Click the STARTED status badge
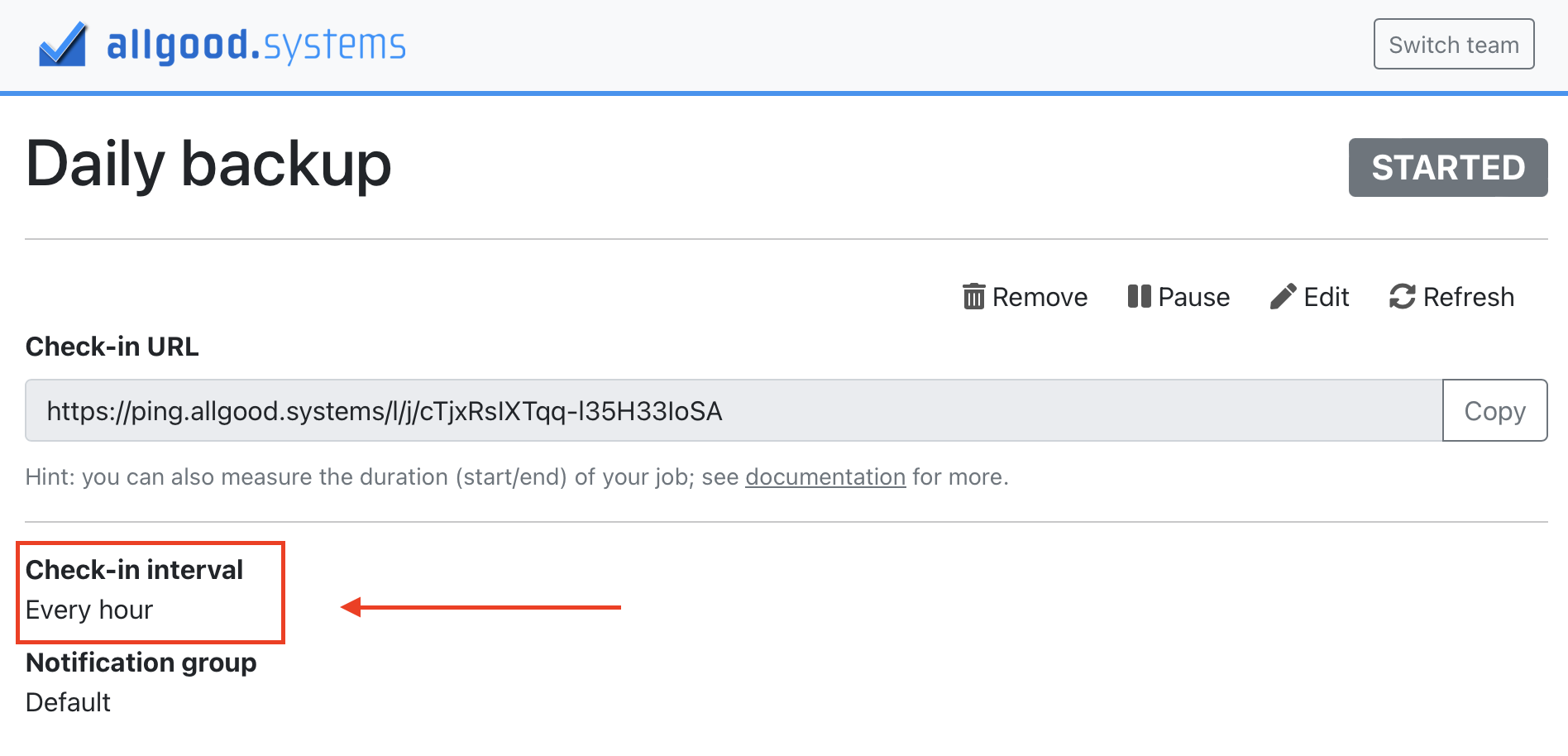This screenshot has height=756, width=1568. (x=1446, y=167)
